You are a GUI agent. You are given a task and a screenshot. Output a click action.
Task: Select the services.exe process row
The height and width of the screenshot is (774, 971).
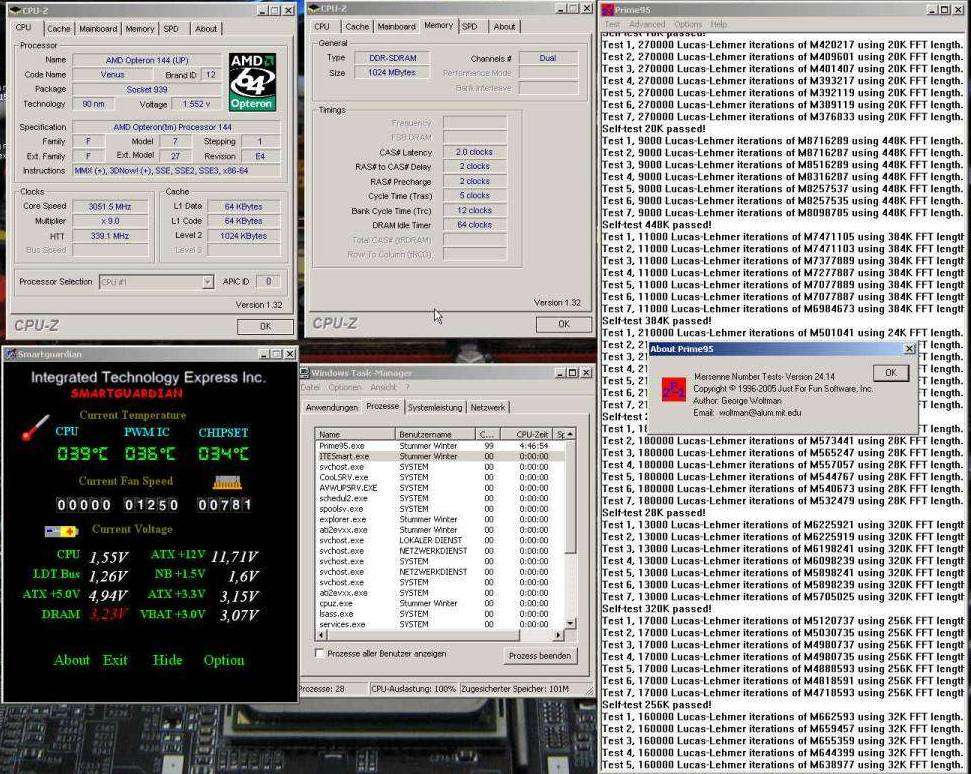[x=440, y=624]
